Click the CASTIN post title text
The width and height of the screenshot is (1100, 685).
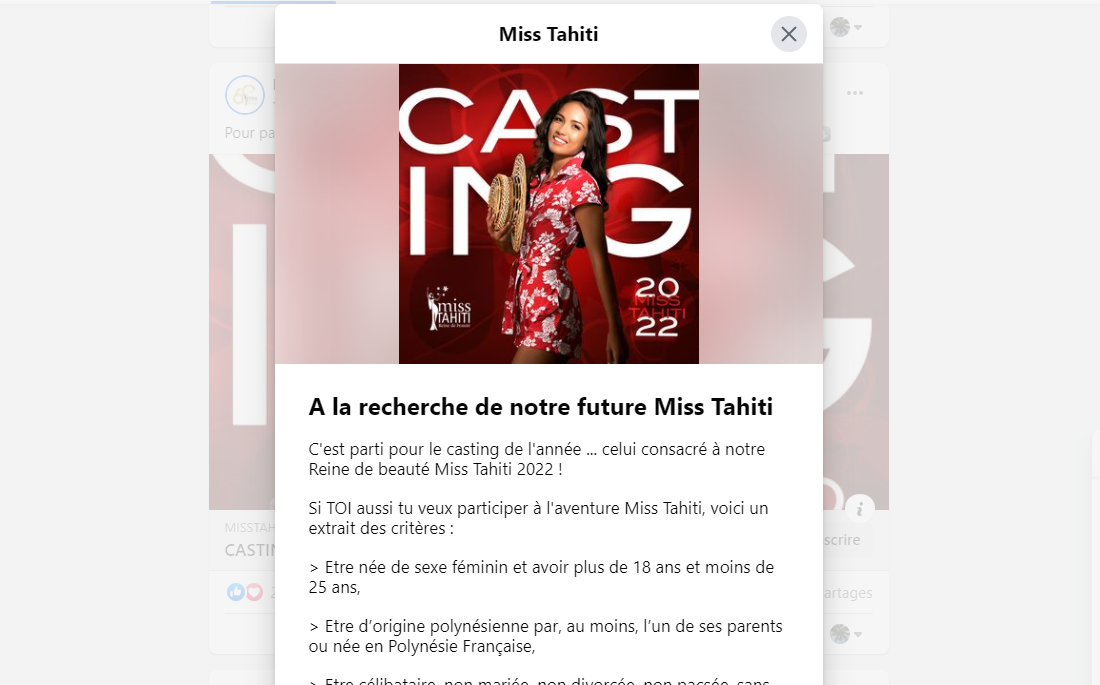pos(250,550)
